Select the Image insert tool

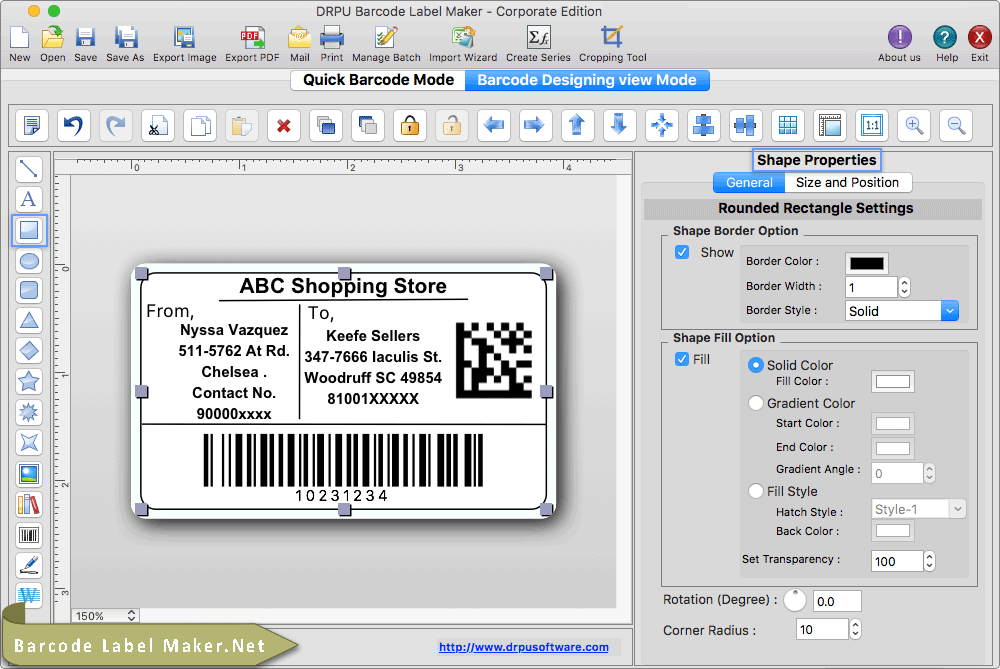point(29,474)
